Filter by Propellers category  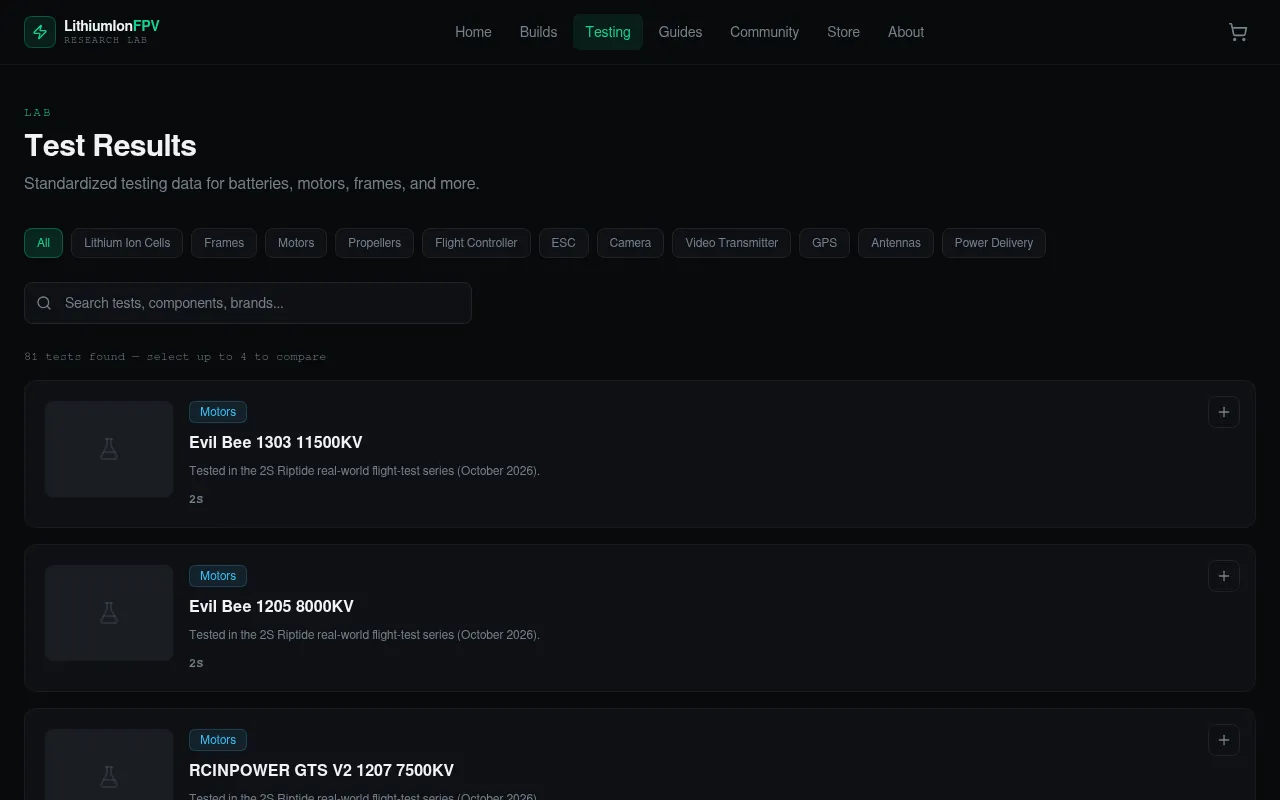tap(374, 243)
